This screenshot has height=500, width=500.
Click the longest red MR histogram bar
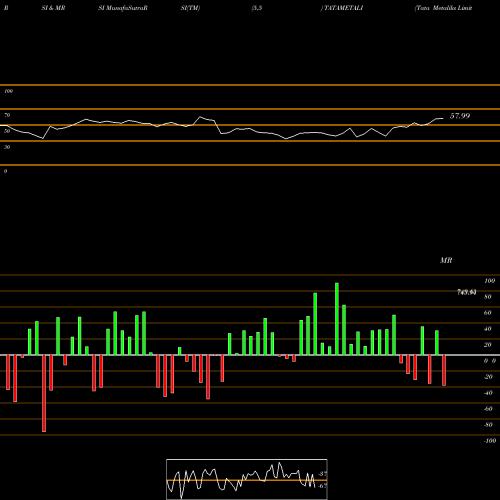[x=44, y=393]
